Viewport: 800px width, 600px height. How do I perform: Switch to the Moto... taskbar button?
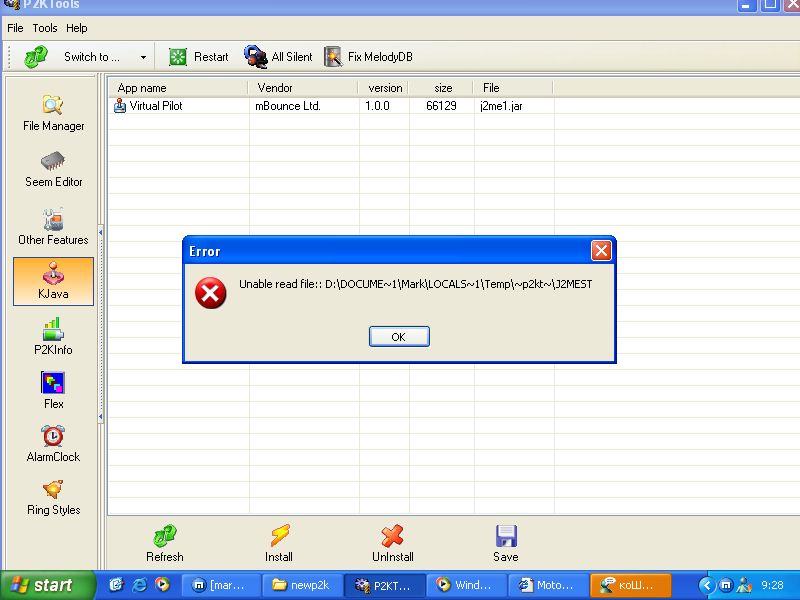point(548,585)
